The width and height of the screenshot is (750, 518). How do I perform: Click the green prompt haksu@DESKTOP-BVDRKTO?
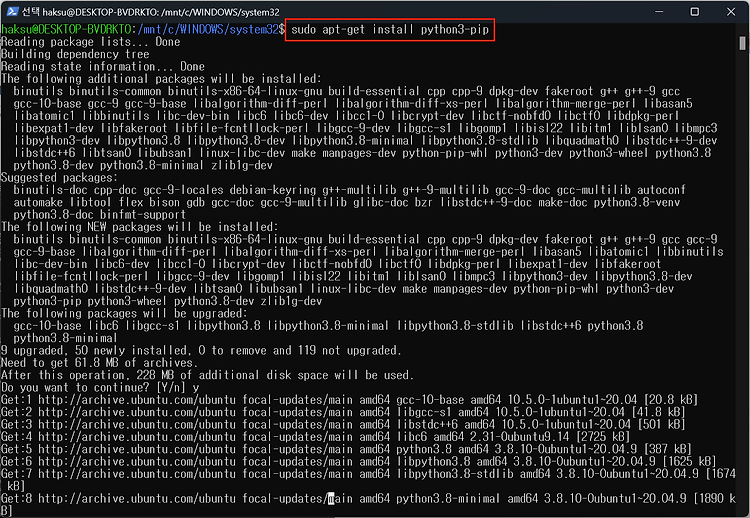tap(66, 30)
